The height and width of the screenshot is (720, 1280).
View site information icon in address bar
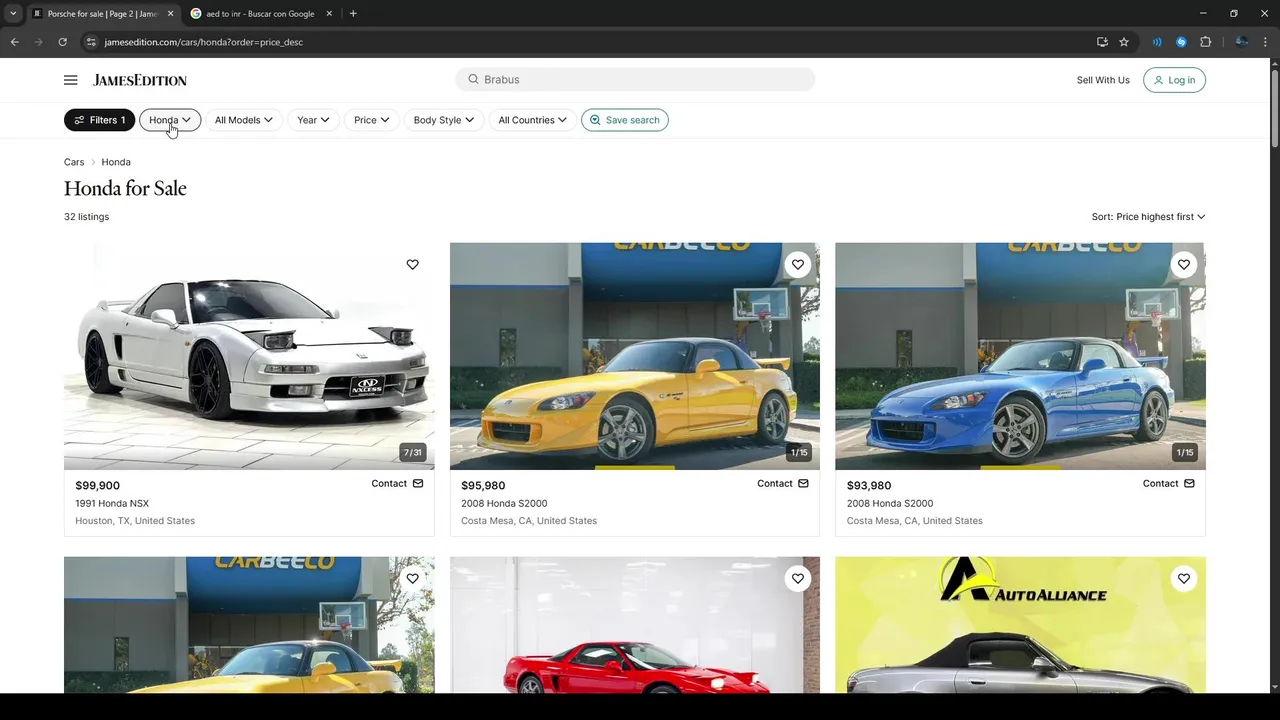point(91,42)
